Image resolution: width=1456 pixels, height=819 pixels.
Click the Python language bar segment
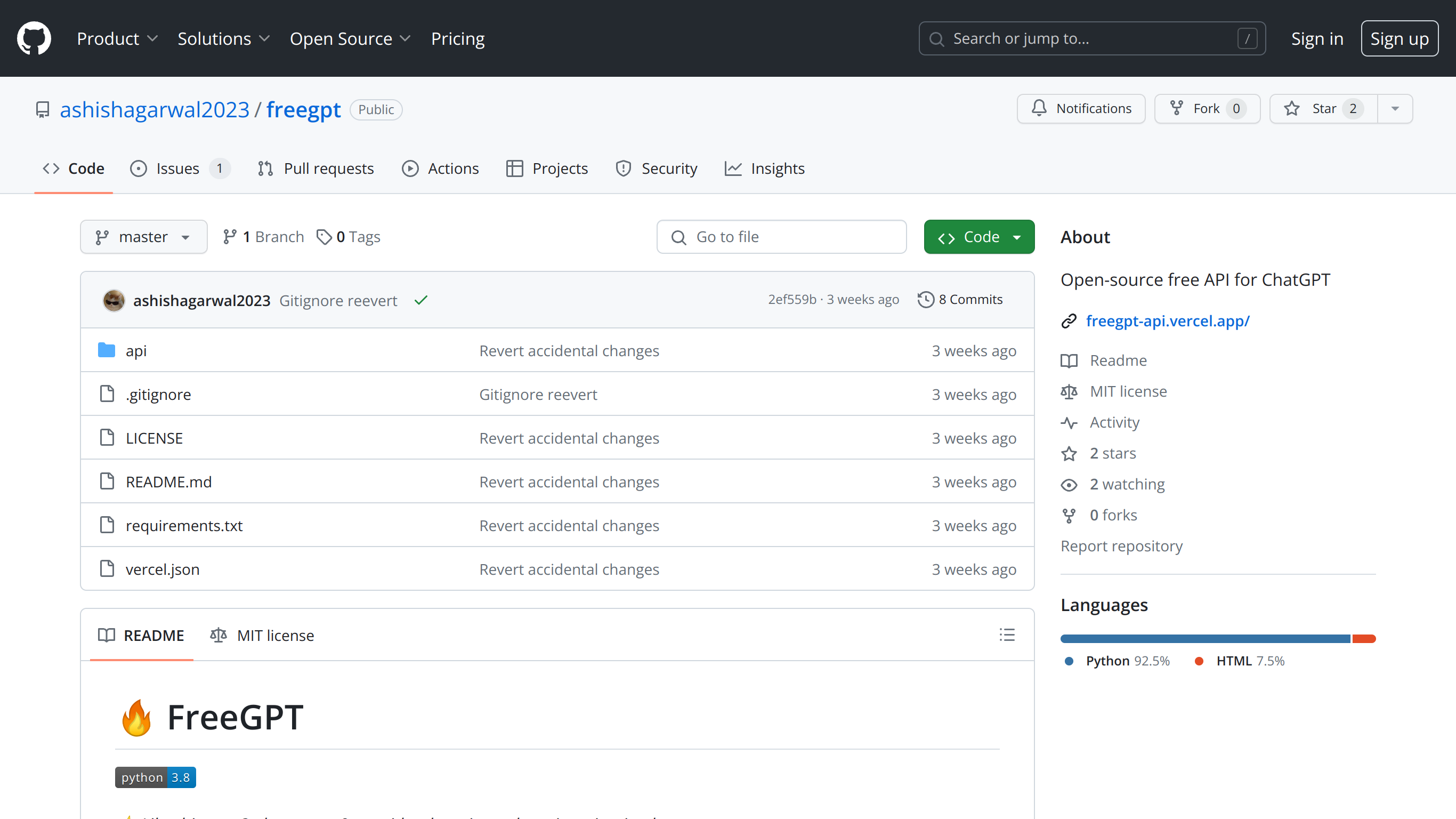1205,639
